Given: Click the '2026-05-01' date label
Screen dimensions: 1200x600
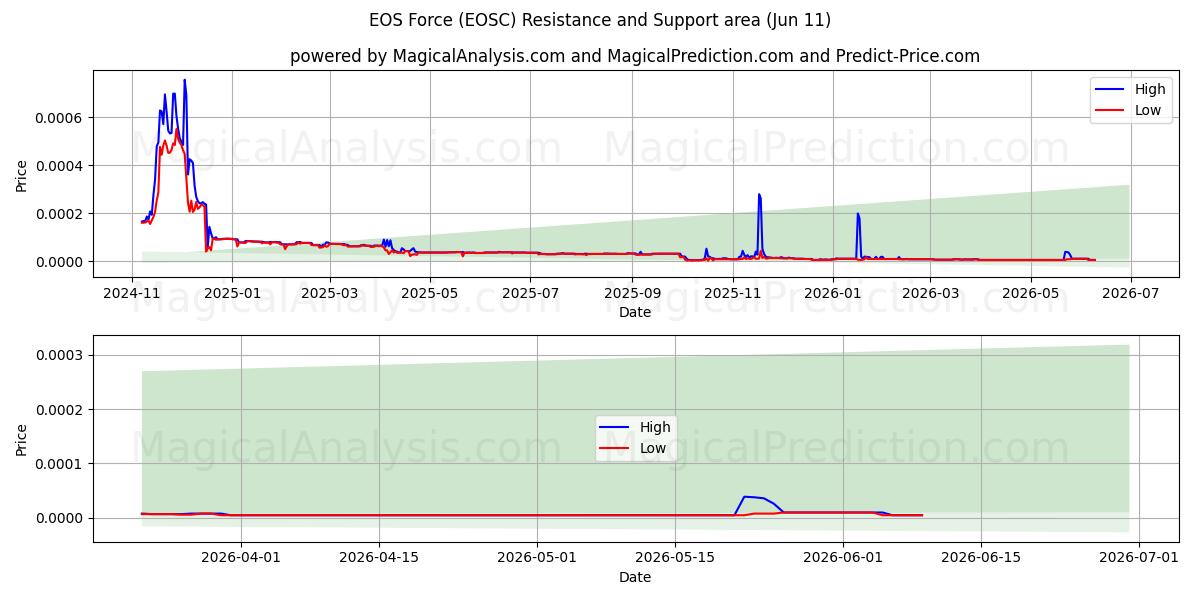Looking at the screenshot, I should pos(536,558).
